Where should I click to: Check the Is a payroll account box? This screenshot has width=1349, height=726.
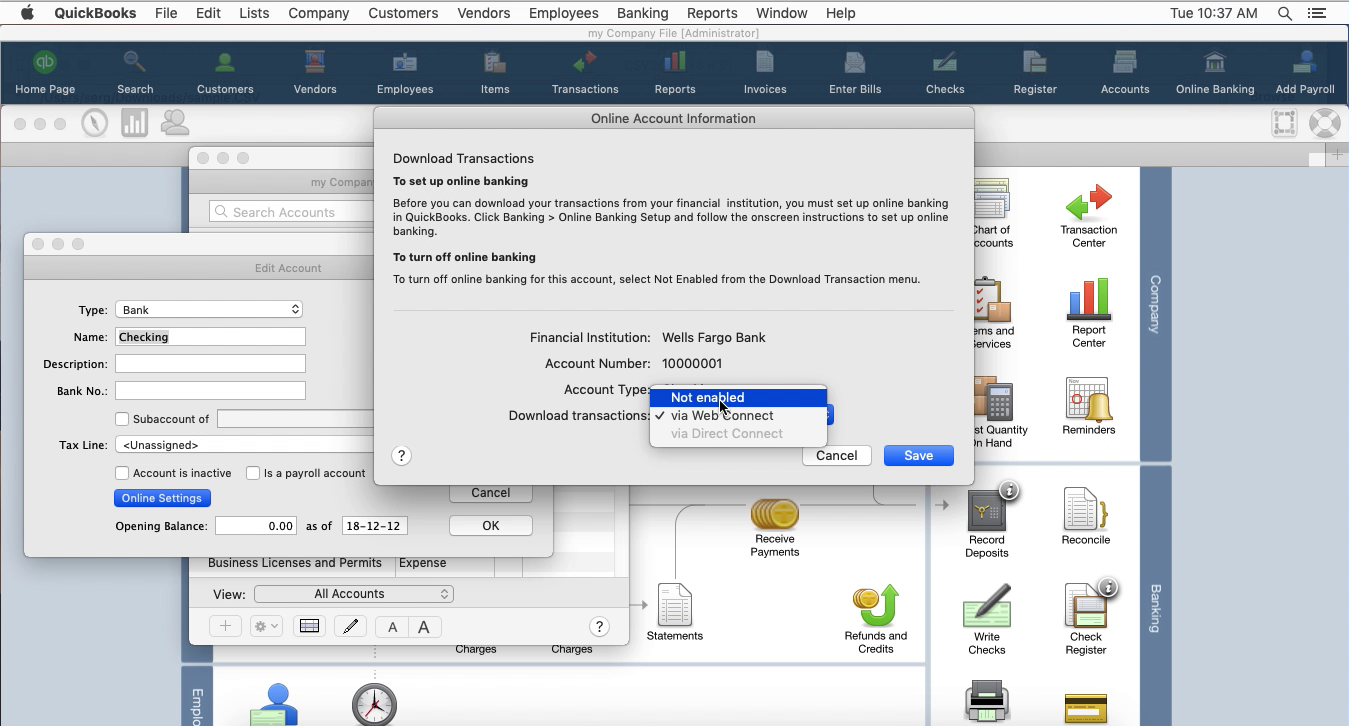pos(253,473)
